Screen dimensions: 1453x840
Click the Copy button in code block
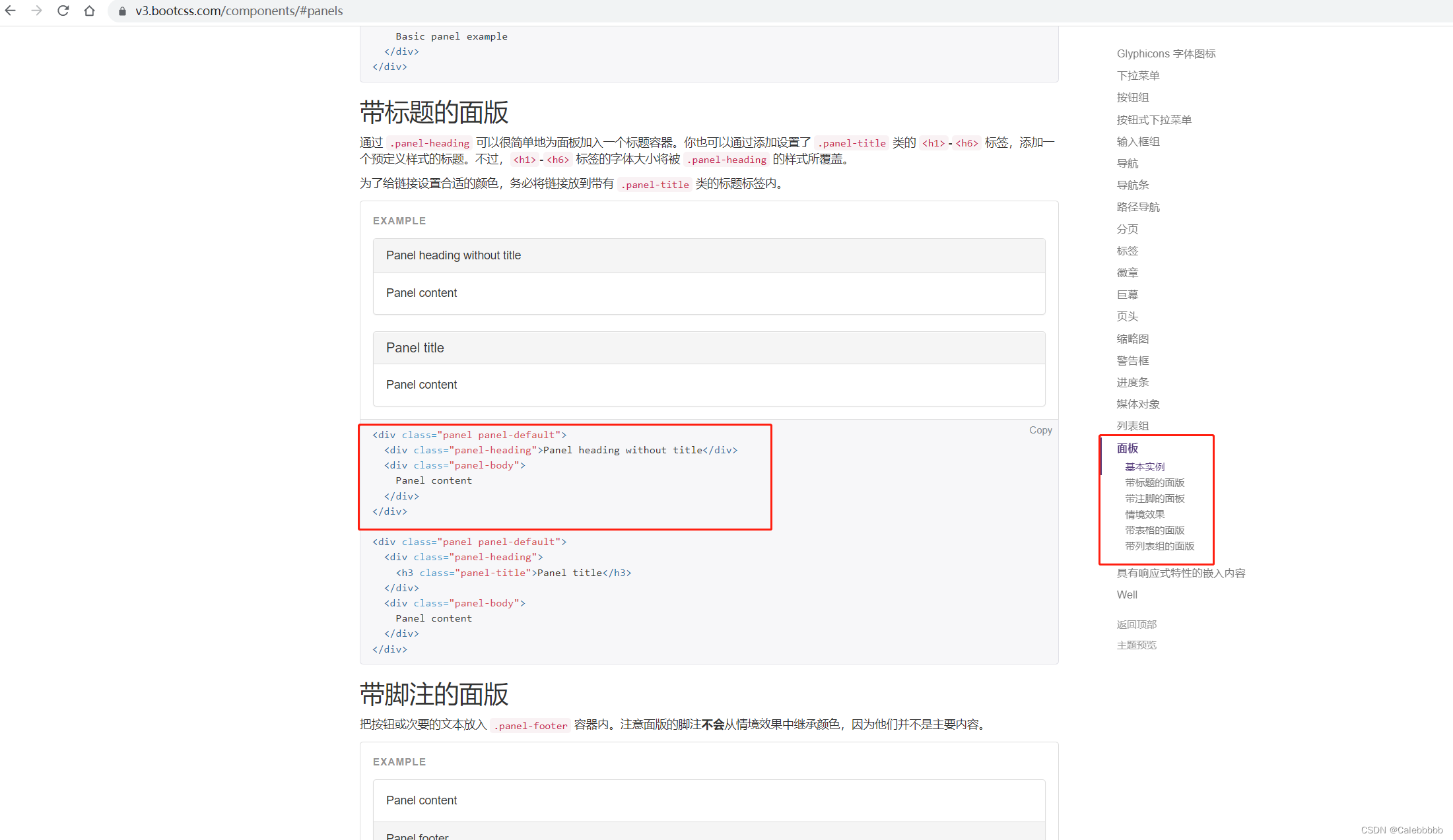click(x=1039, y=430)
